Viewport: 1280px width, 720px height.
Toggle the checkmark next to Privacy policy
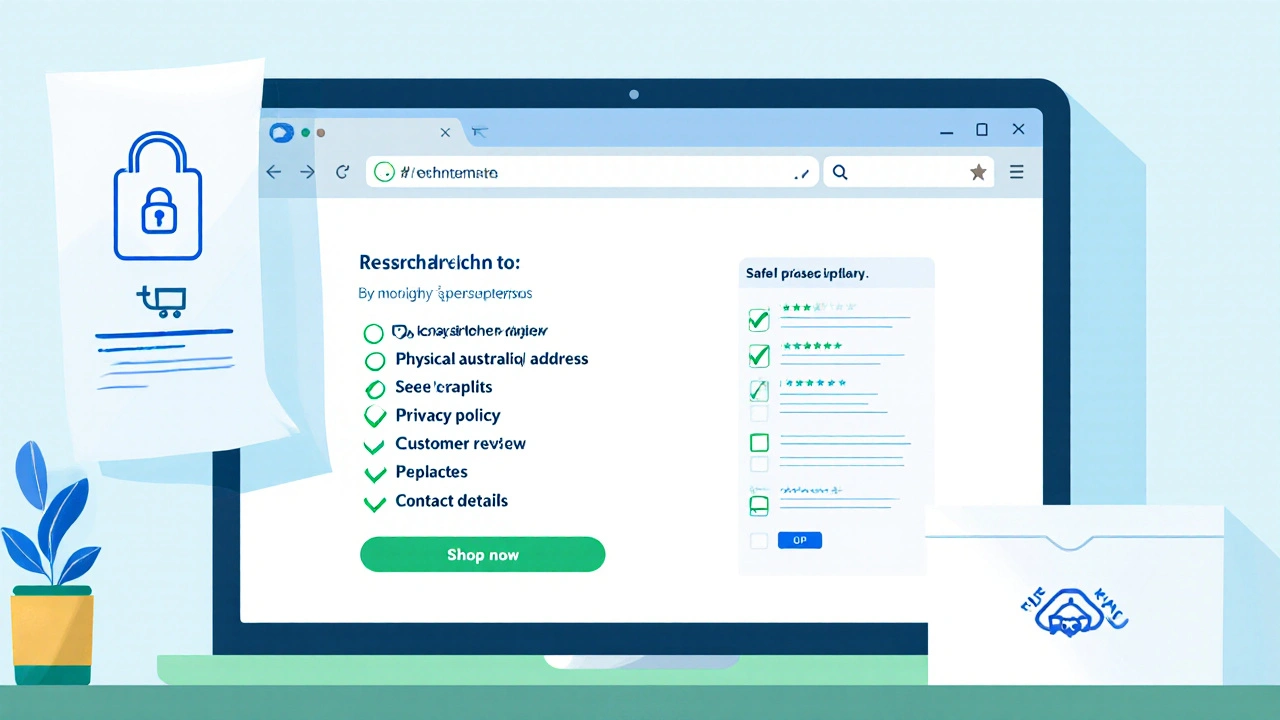(375, 416)
